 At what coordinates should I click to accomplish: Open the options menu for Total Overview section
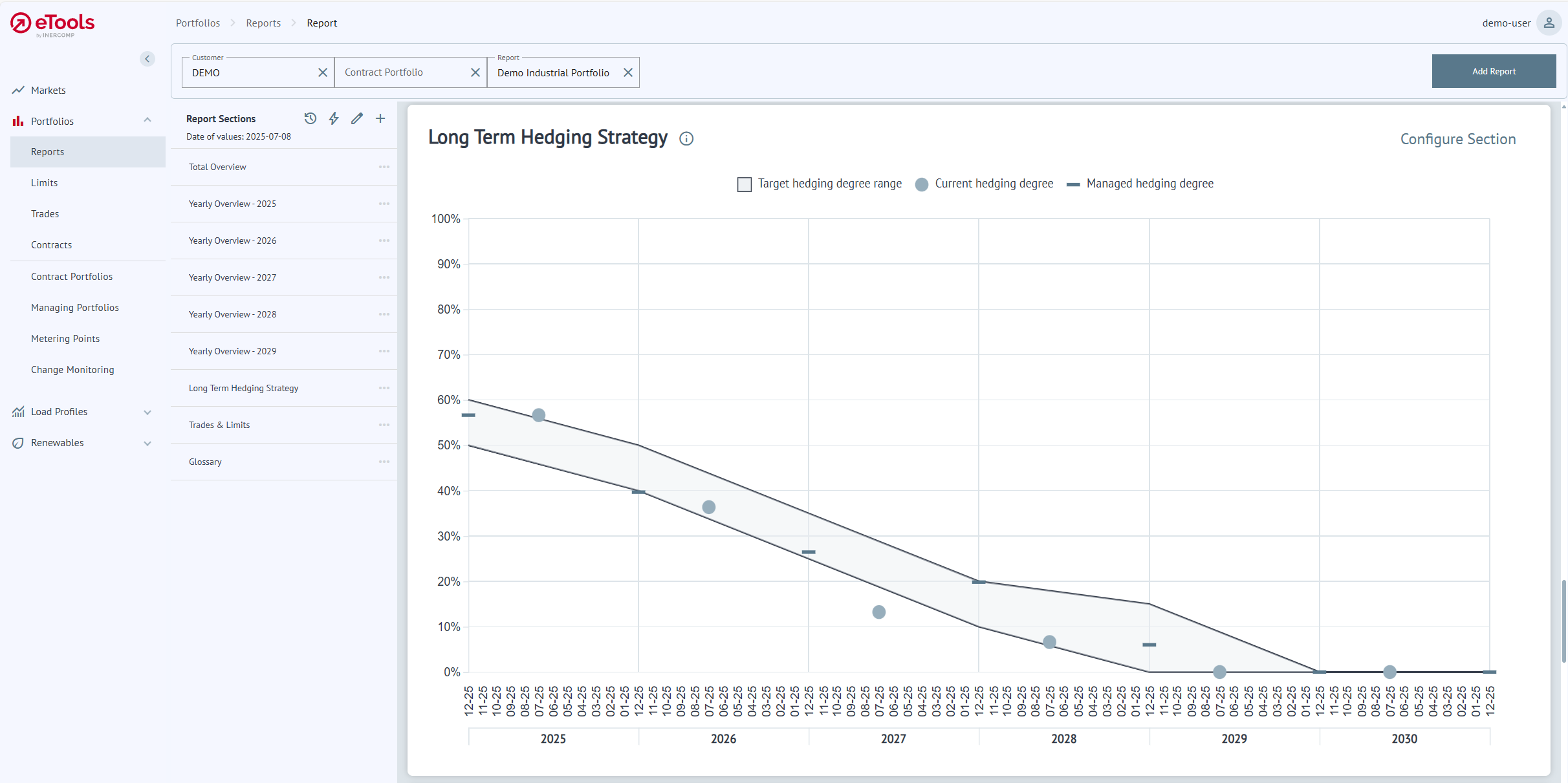click(385, 167)
